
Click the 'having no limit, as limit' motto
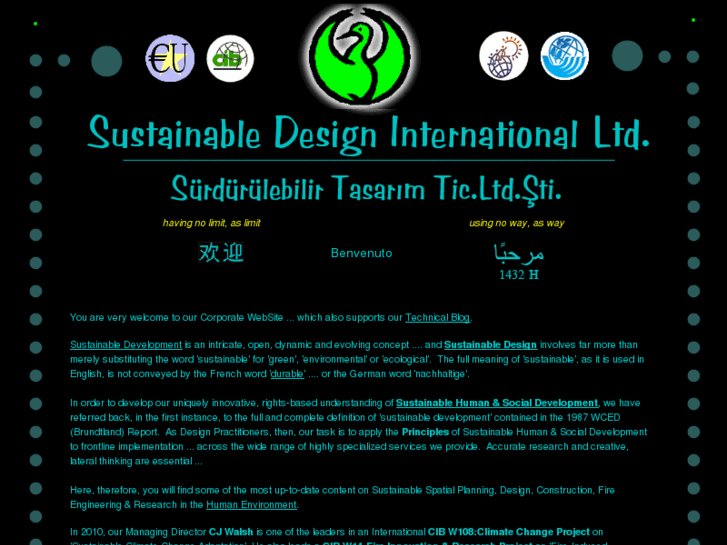tap(211, 223)
